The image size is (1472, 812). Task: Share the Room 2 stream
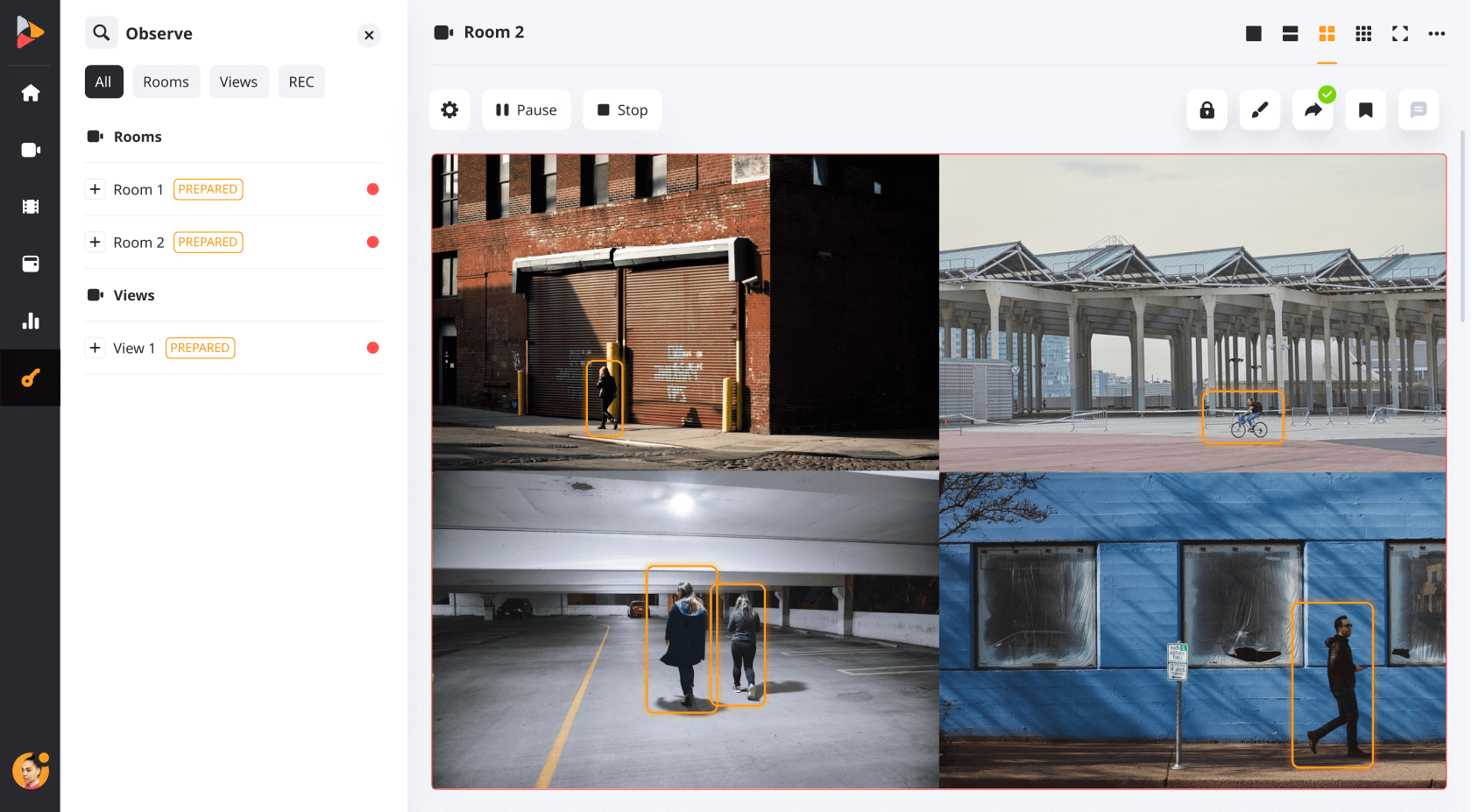tap(1313, 109)
